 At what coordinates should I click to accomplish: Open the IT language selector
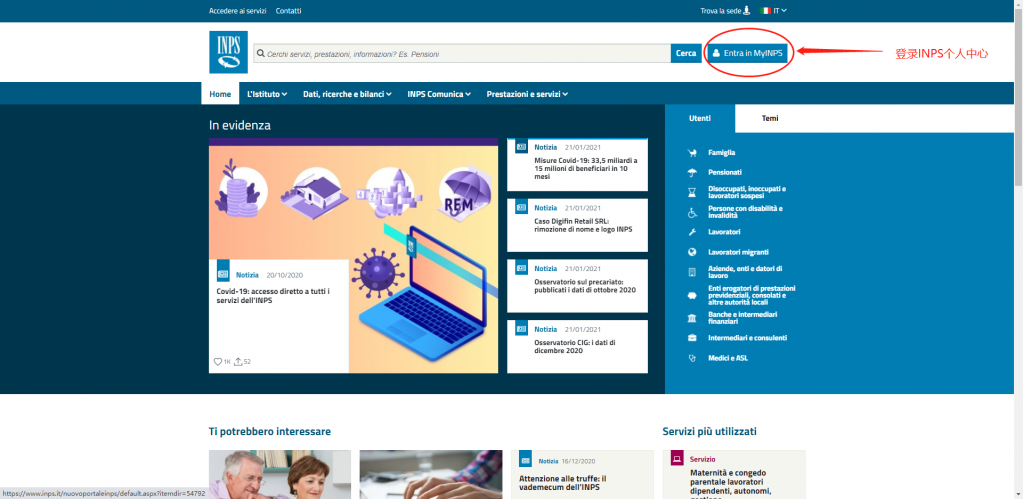(x=774, y=11)
